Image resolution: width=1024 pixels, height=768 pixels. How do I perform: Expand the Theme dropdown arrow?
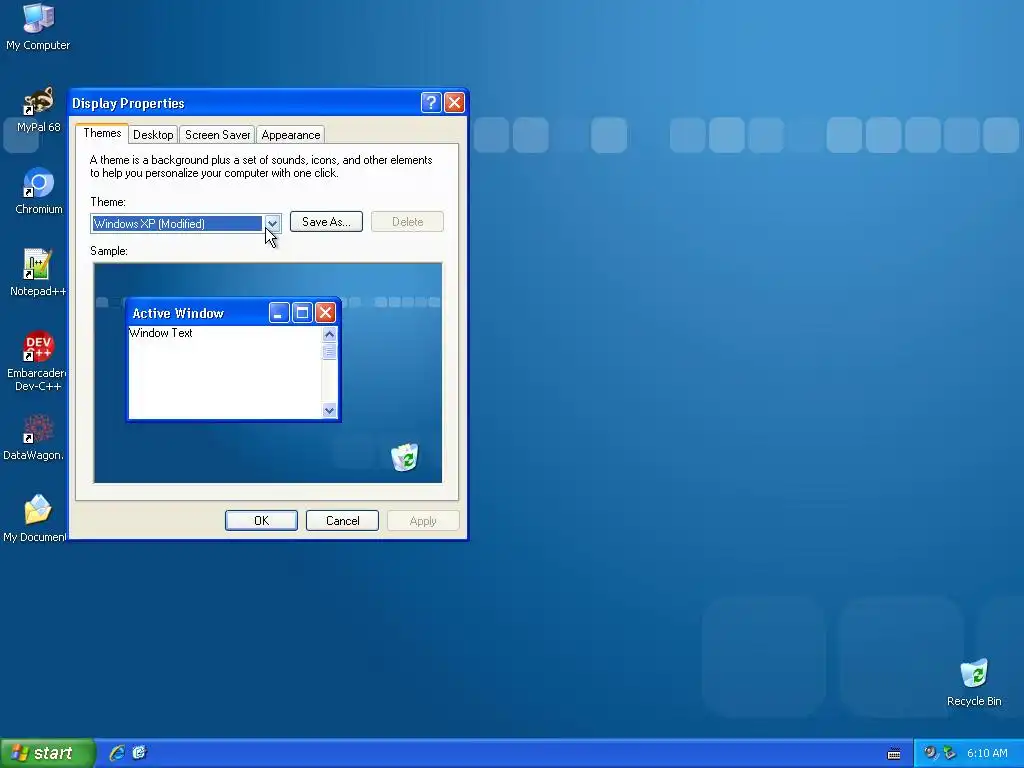[x=272, y=223]
